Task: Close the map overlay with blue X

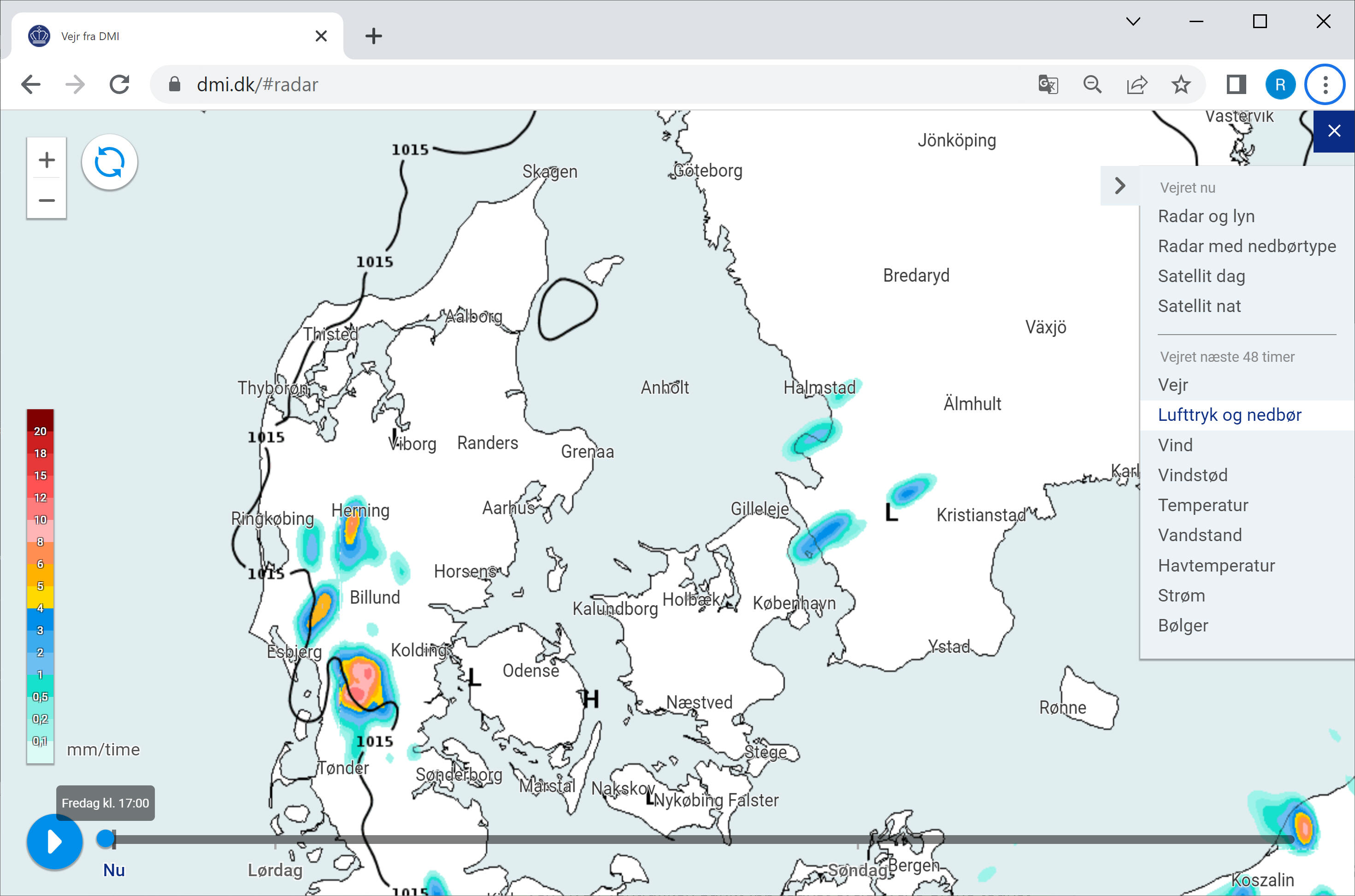Action: pos(1334,131)
